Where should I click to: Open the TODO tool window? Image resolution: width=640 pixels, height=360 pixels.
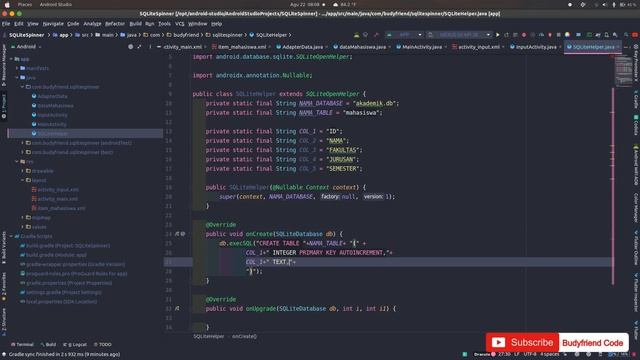click(x=102, y=344)
